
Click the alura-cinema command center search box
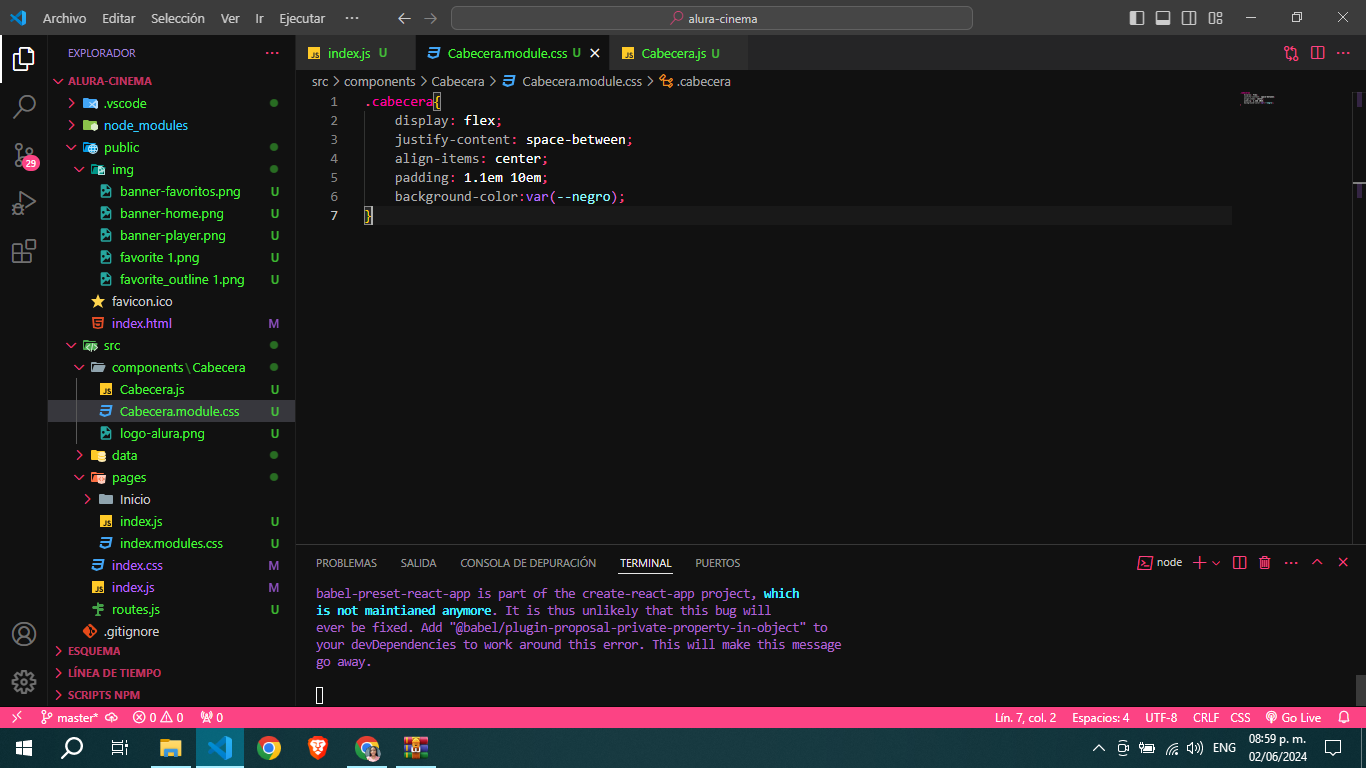click(x=711, y=18)
